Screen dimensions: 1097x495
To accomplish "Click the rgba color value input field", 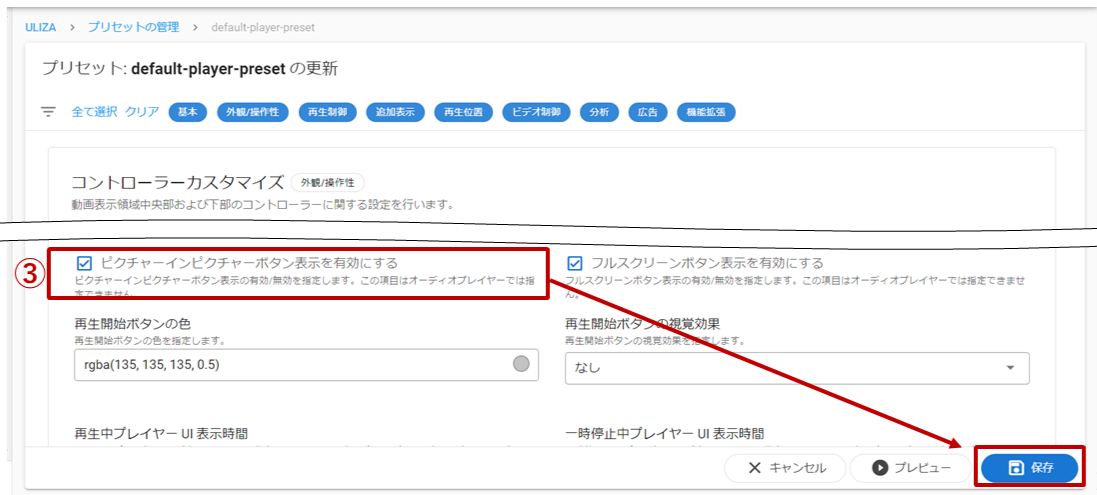I will tap(290, 365).
